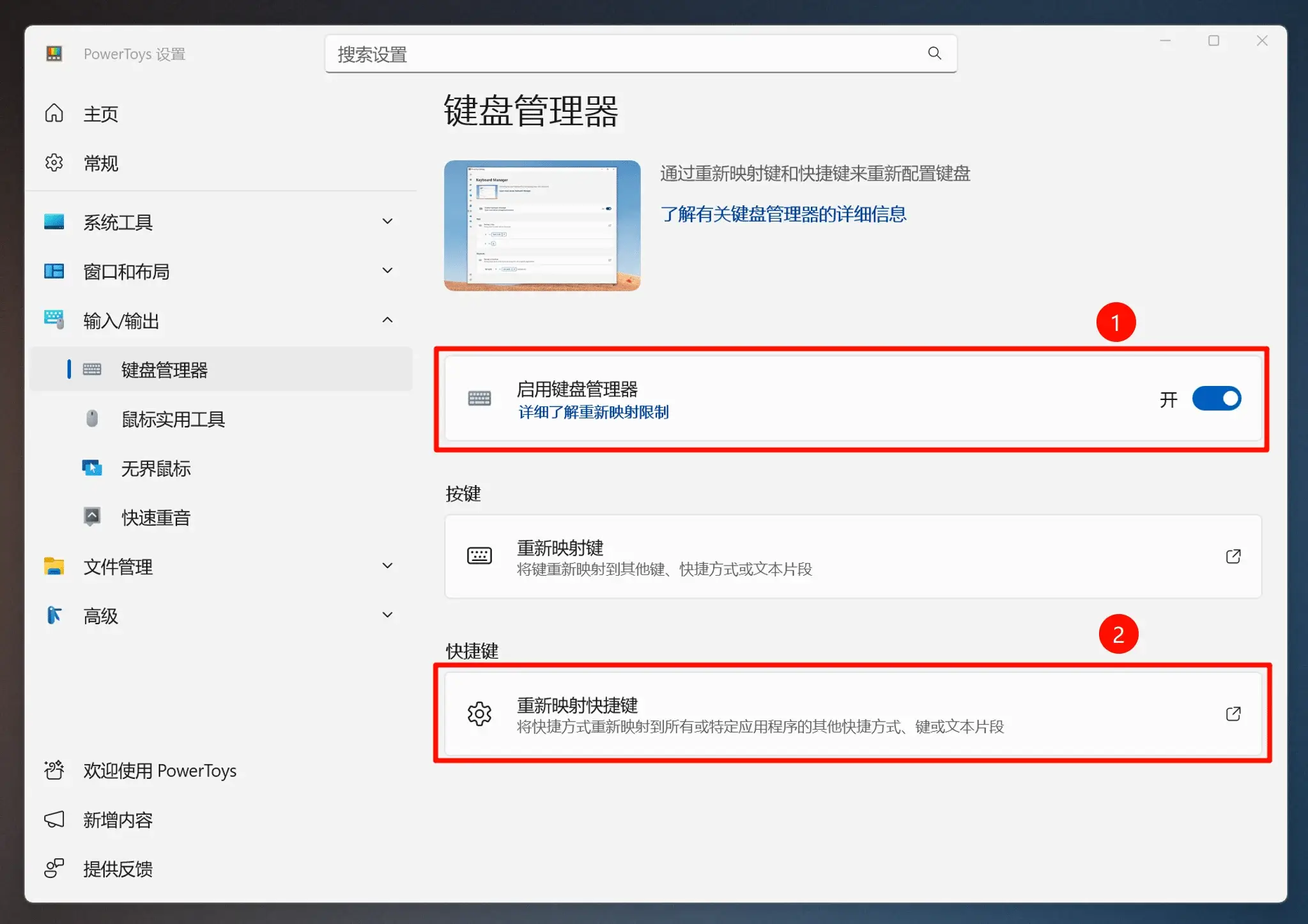1308x924 pixels.
Task: Go to 主页 in sidebar
Action: click(x=221, y=114)
